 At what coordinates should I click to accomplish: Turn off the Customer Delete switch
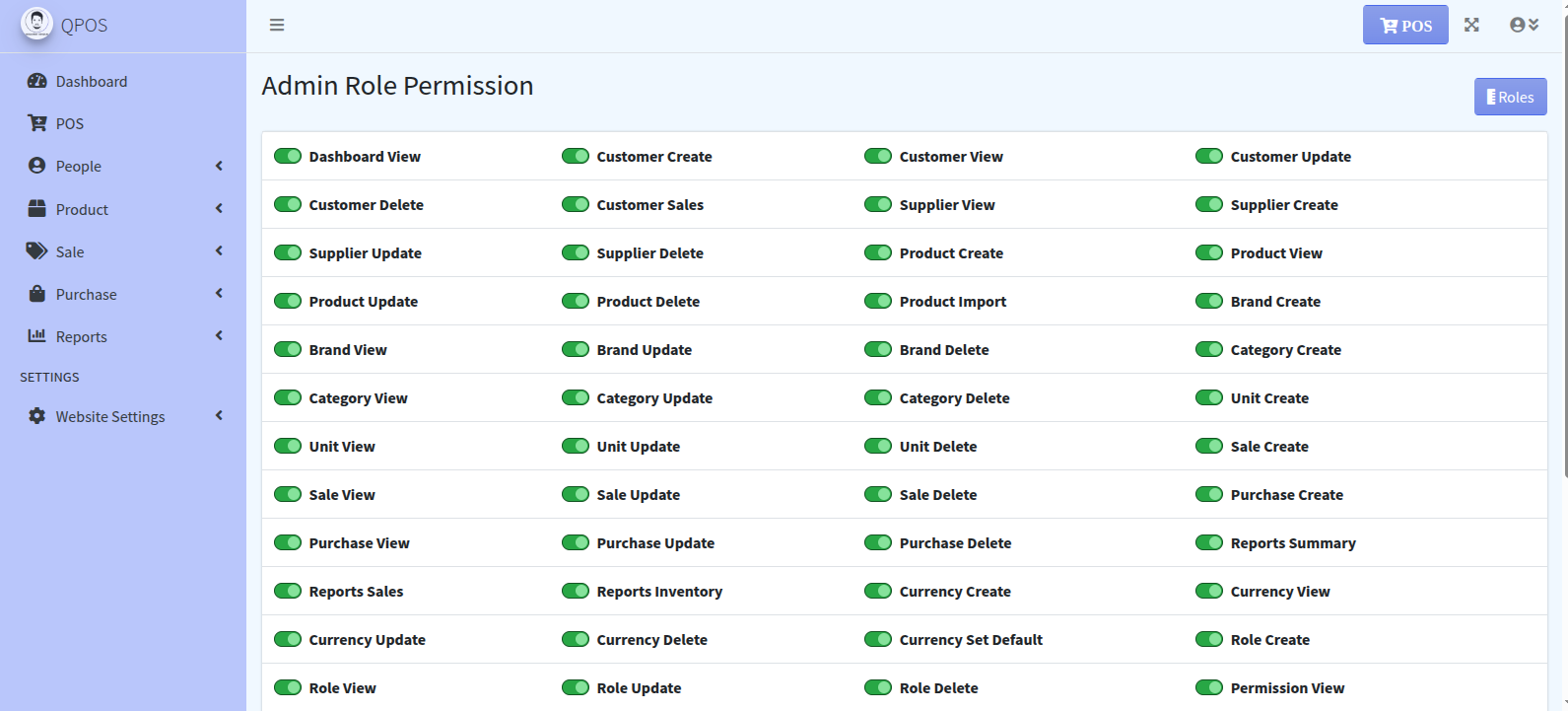288,204
